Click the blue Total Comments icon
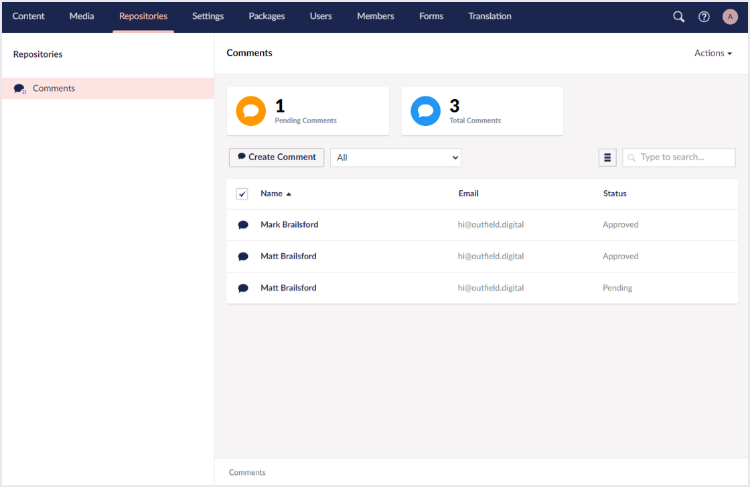The width and height of the screenshot is (750, 487). coord(426,110)
